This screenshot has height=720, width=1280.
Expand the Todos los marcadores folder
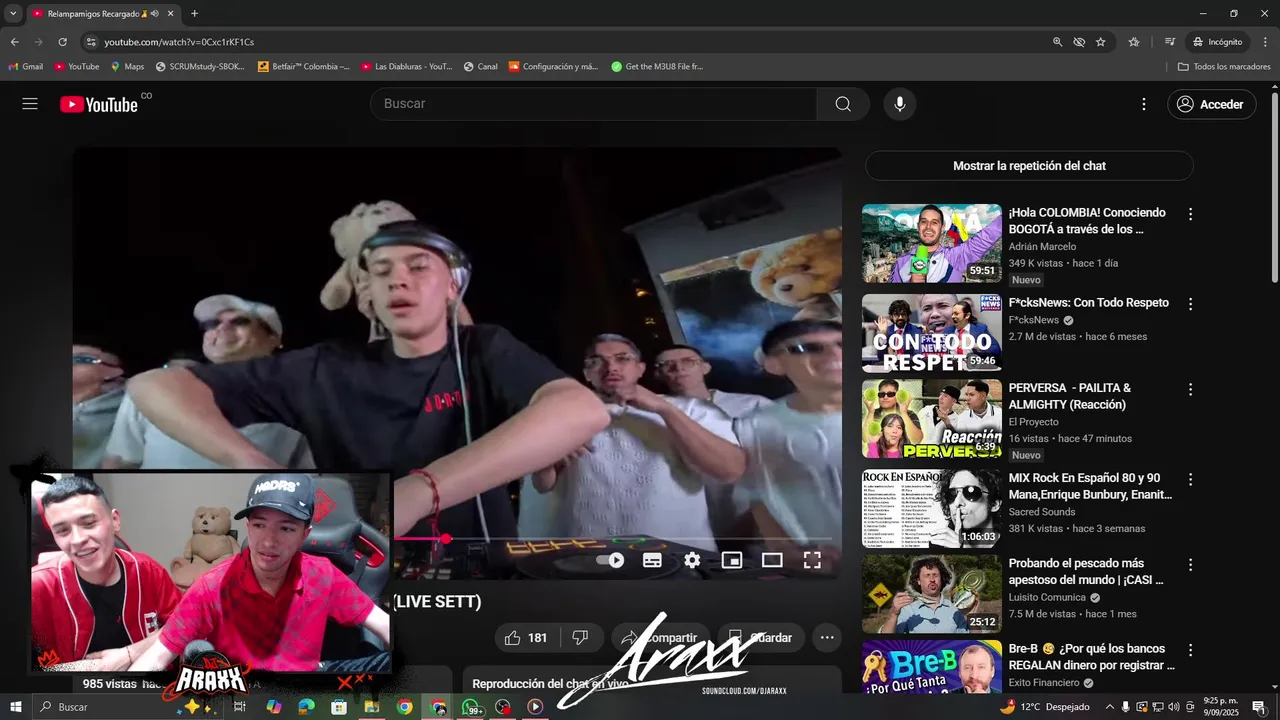click(x=1224, y=67)
